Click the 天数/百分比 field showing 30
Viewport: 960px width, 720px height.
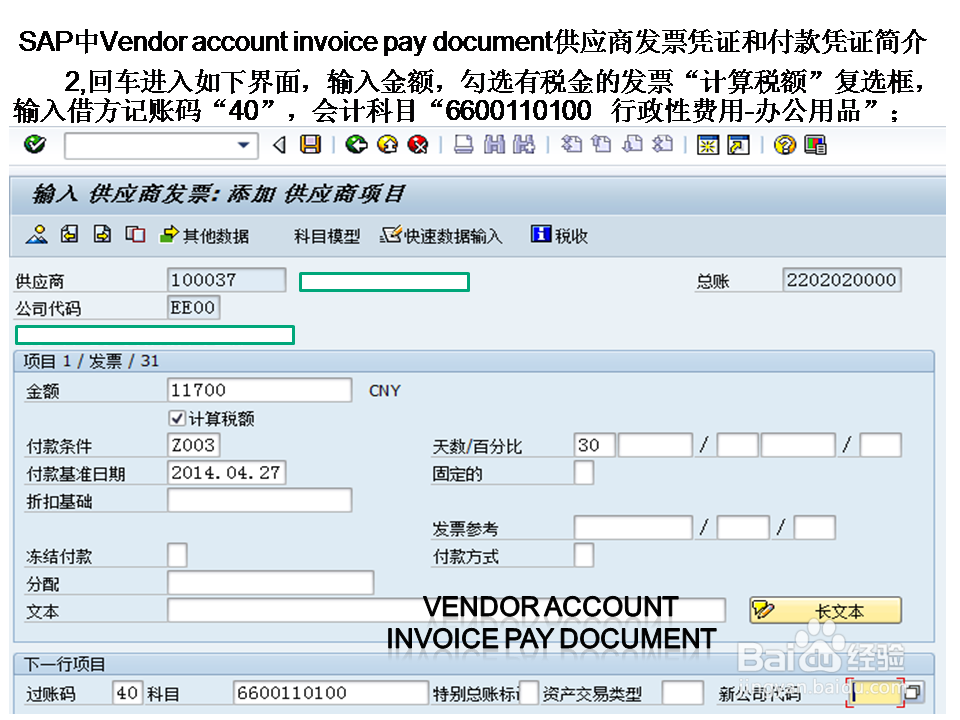click(594, 445)
